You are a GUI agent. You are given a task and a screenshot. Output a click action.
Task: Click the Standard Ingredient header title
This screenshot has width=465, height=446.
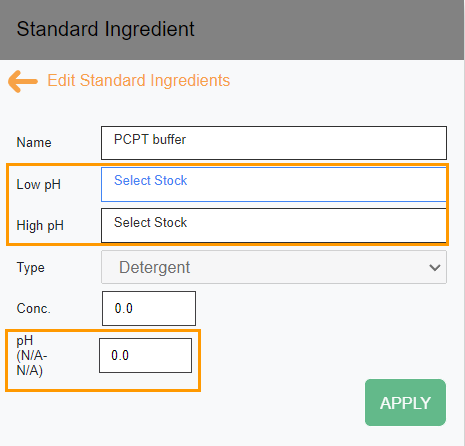click(105, 29)
